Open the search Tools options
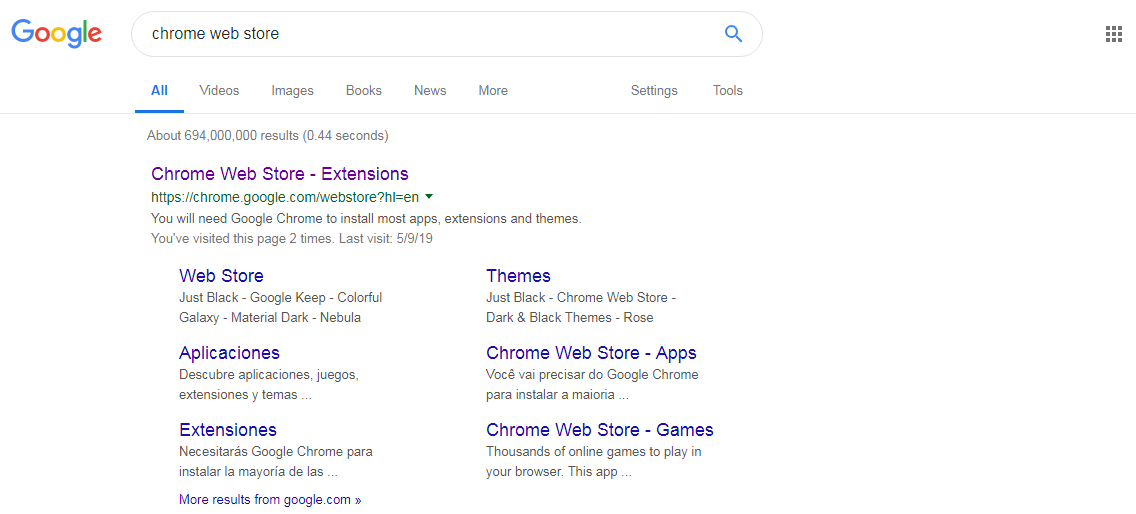Image resolution: width=1136 pixels, height=514 pixels. coord(727,91)
